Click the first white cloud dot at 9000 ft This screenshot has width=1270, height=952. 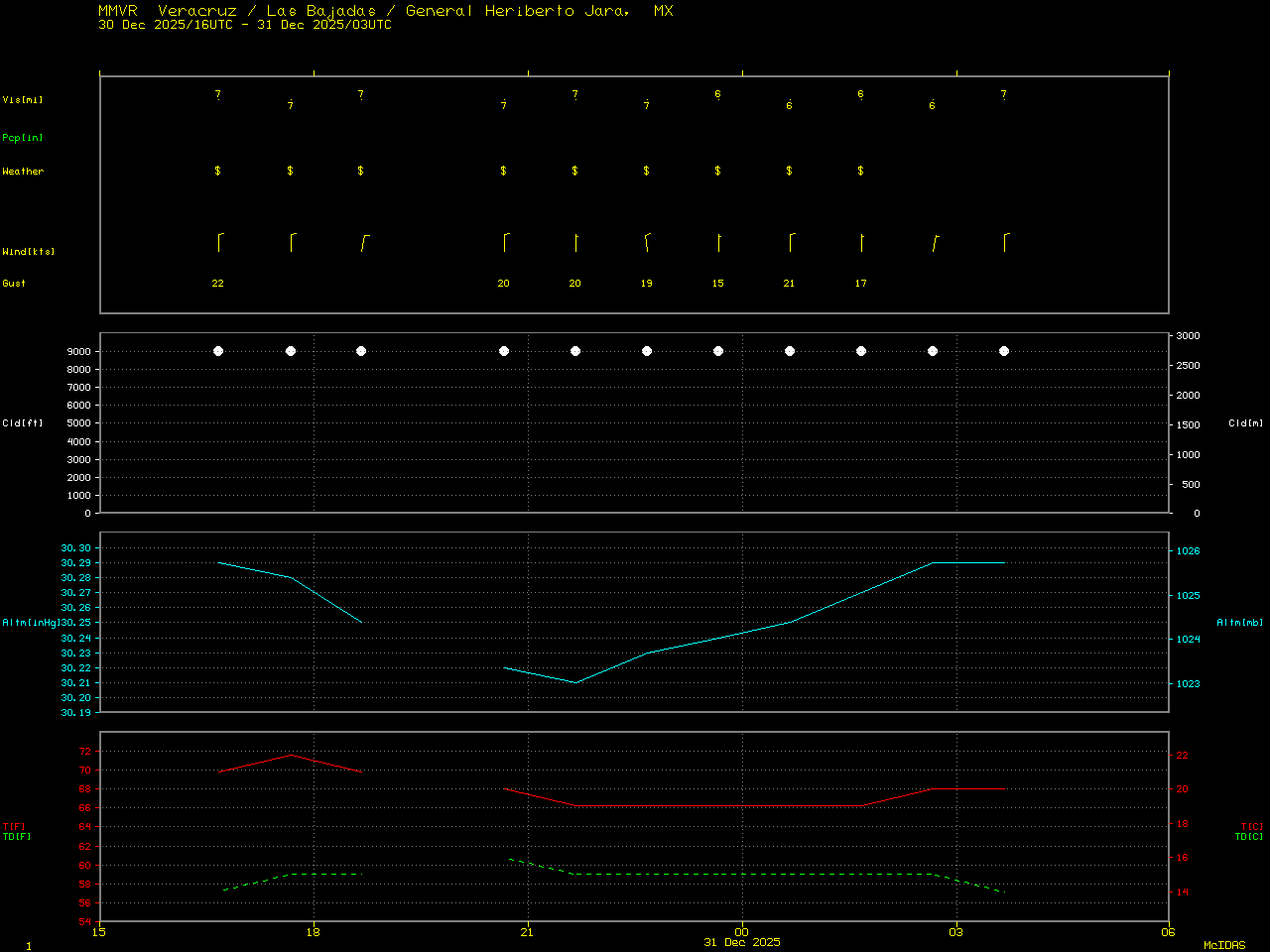tap(218, 351)
